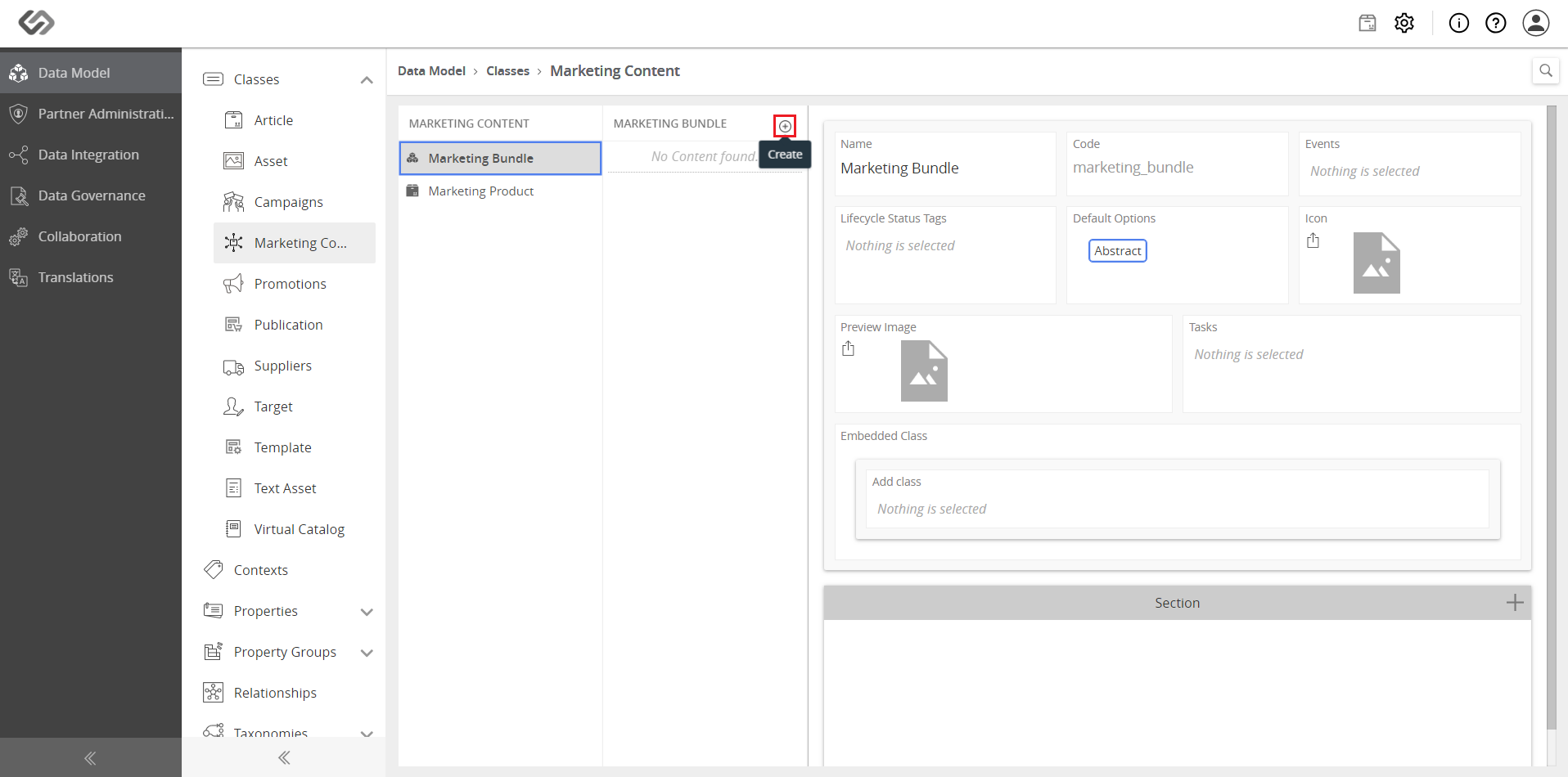
Task: Open the settings gear icon
Action: click(x=1404, y=23)
